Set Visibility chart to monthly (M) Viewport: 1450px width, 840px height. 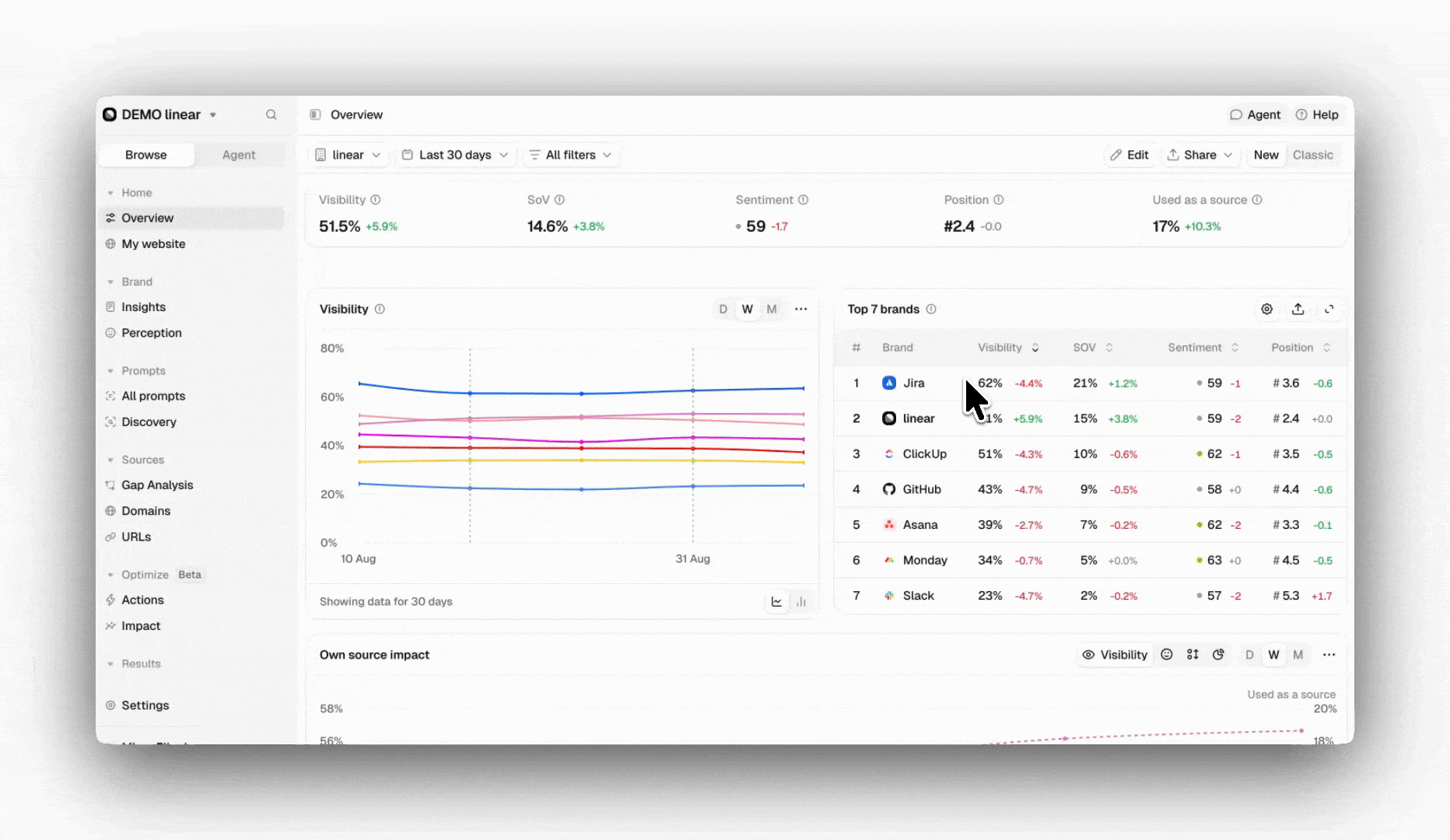pos(772,309)
